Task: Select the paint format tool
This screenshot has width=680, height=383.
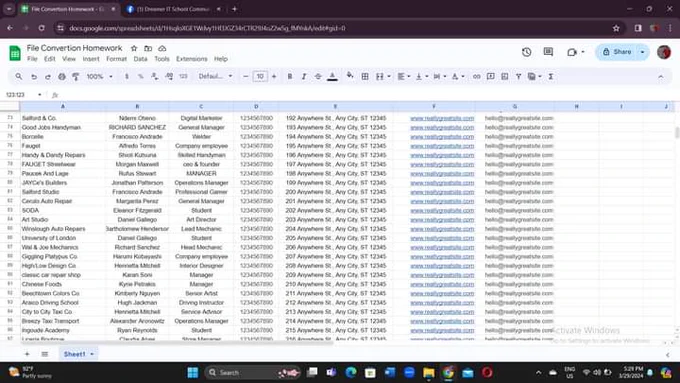Action: (x=75, y=76)
